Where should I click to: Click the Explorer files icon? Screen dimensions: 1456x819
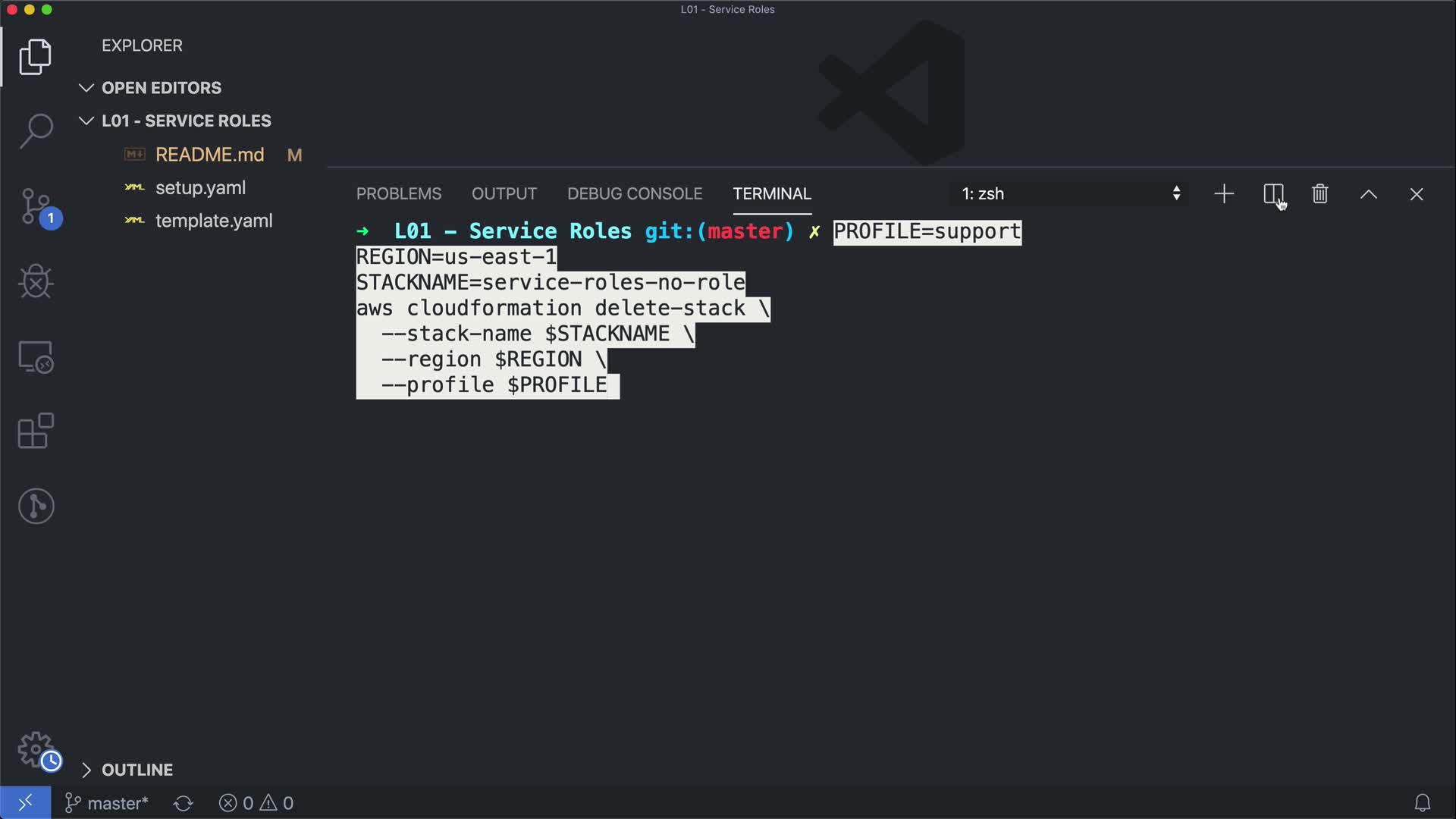point(36,57)
